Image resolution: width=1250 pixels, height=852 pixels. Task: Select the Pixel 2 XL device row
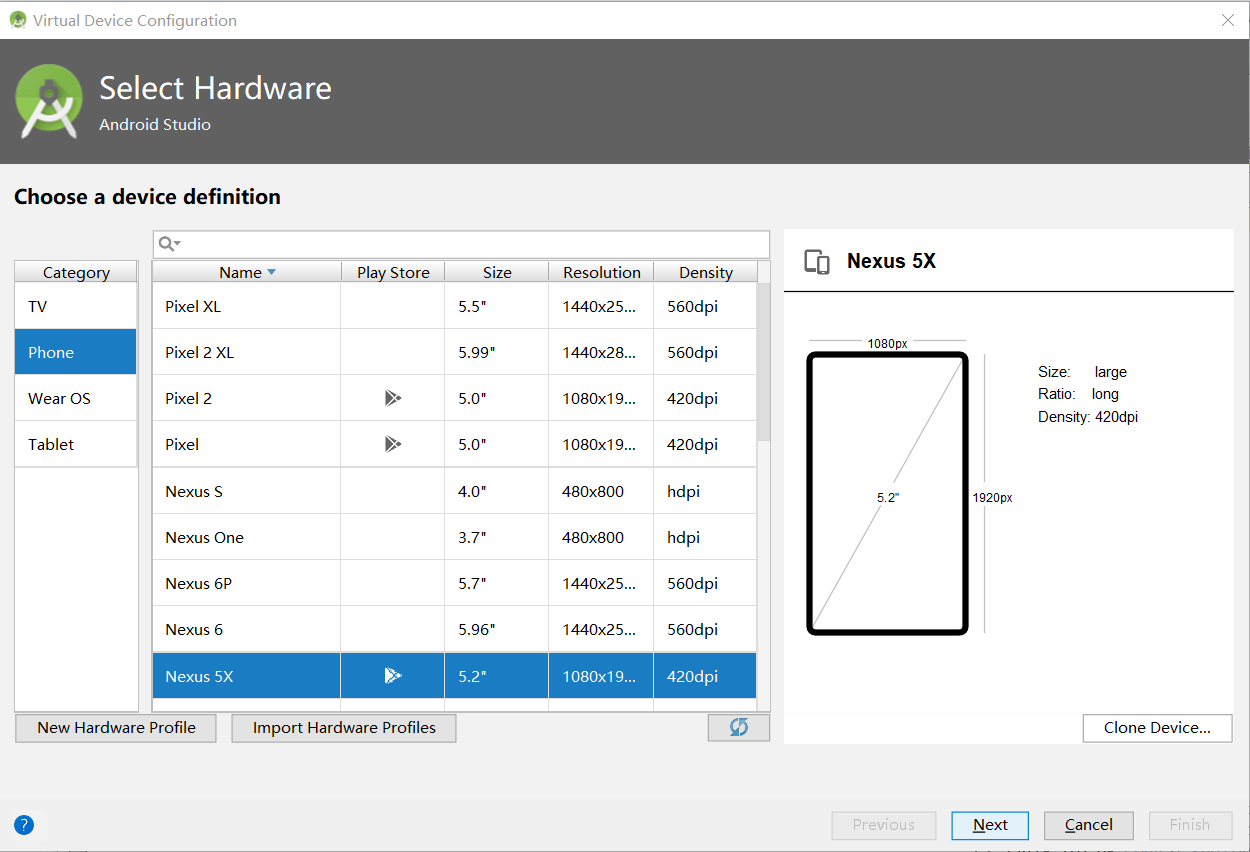point(455,352)
